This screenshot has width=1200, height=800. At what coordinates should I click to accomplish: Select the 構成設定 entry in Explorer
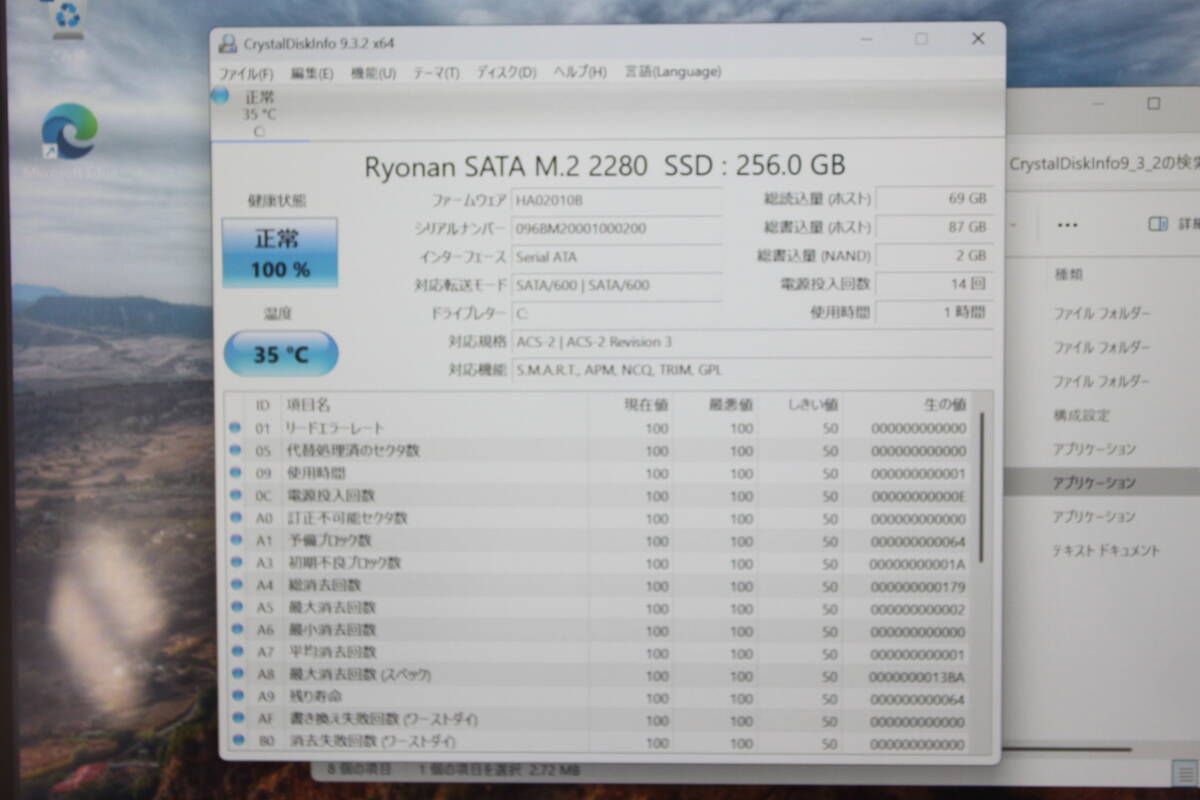(x=1081, y=415)
